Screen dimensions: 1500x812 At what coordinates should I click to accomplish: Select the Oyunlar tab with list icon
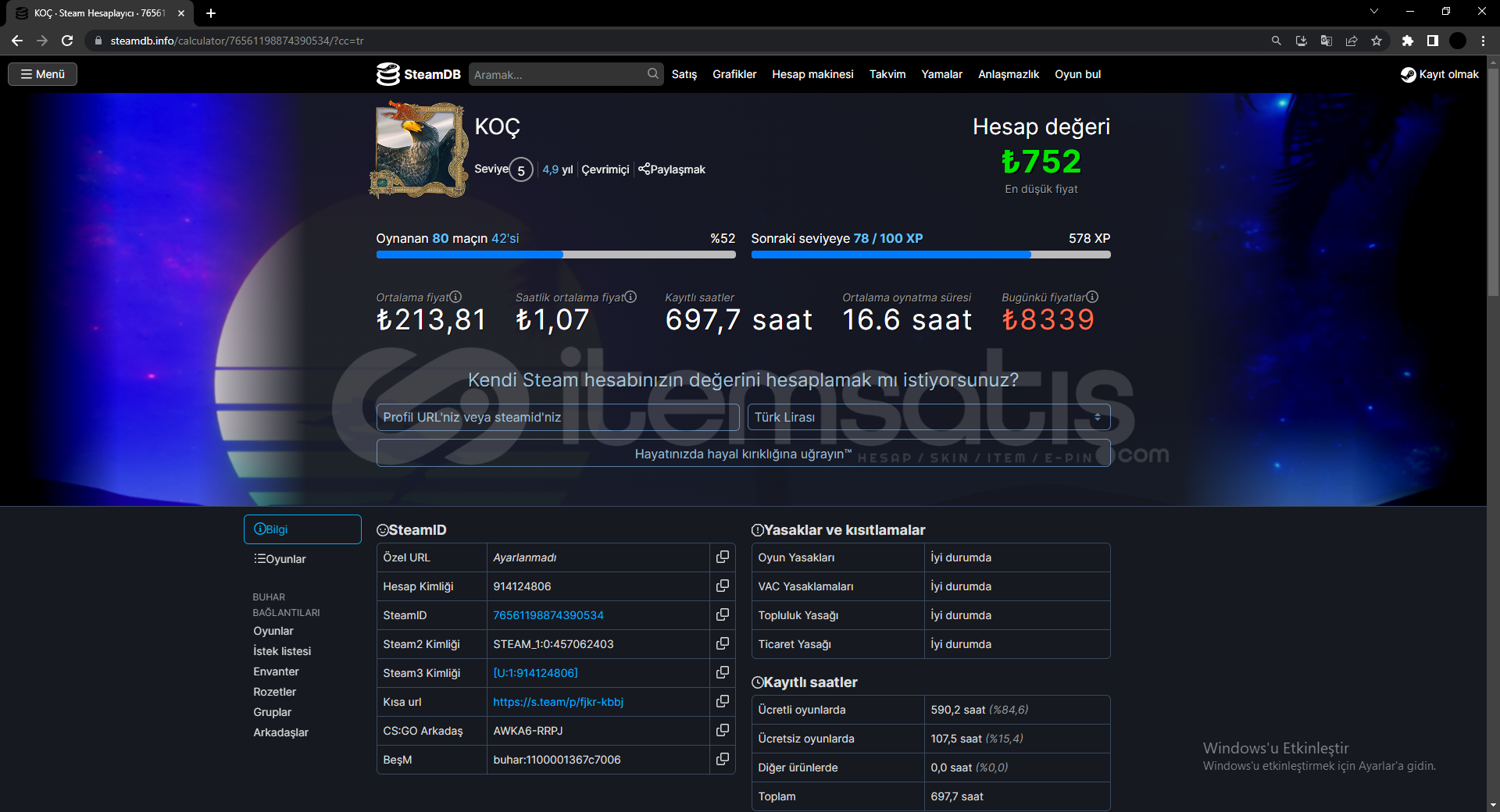[302, 559]
